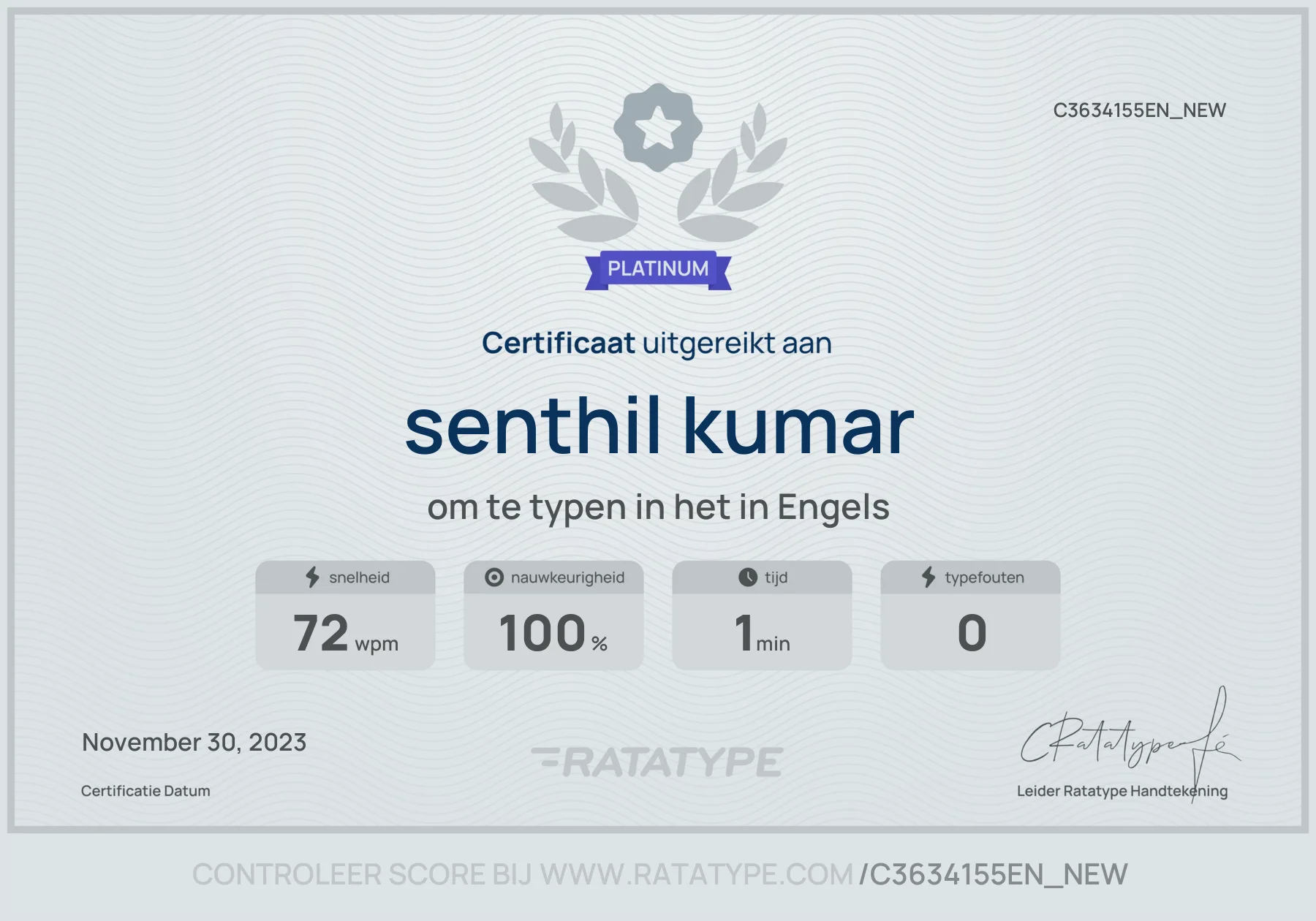The width and height of the screenshot is (1316, 921).
Task: Click the target icon beside nauwkeurigheid
Action: [494, 577]
